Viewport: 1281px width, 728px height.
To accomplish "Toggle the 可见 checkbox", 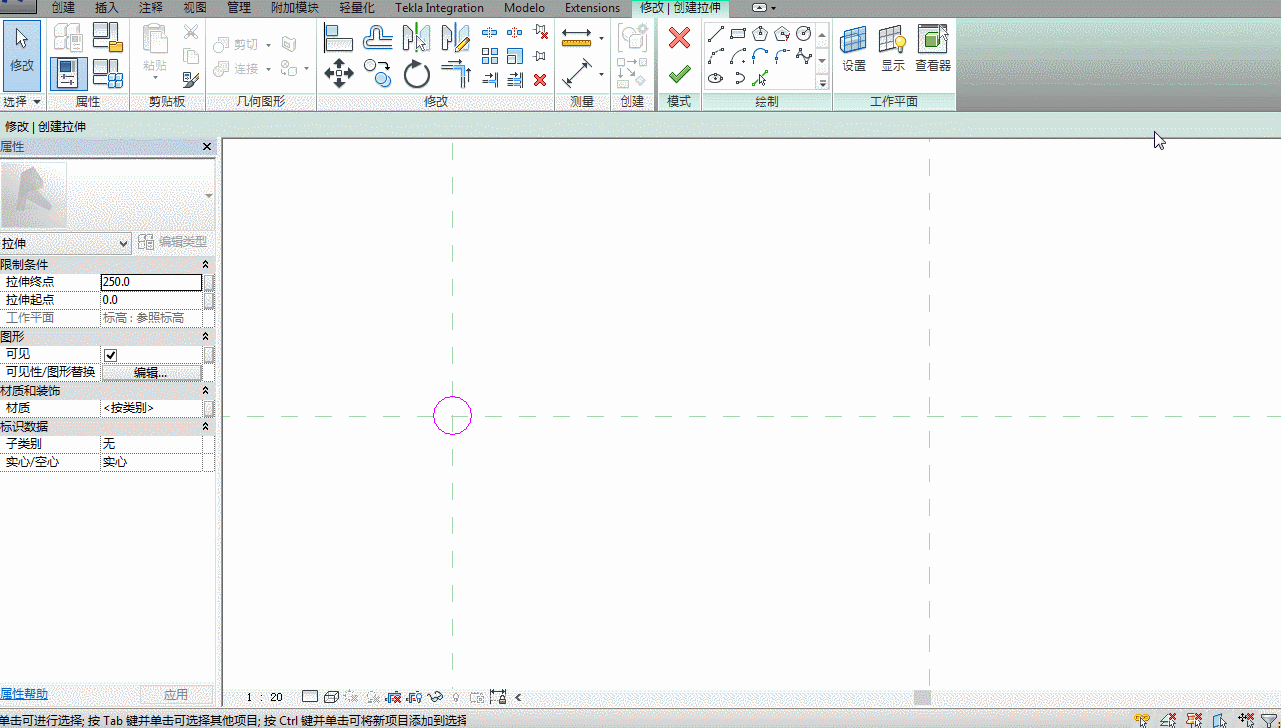I will tap(111, 355).
